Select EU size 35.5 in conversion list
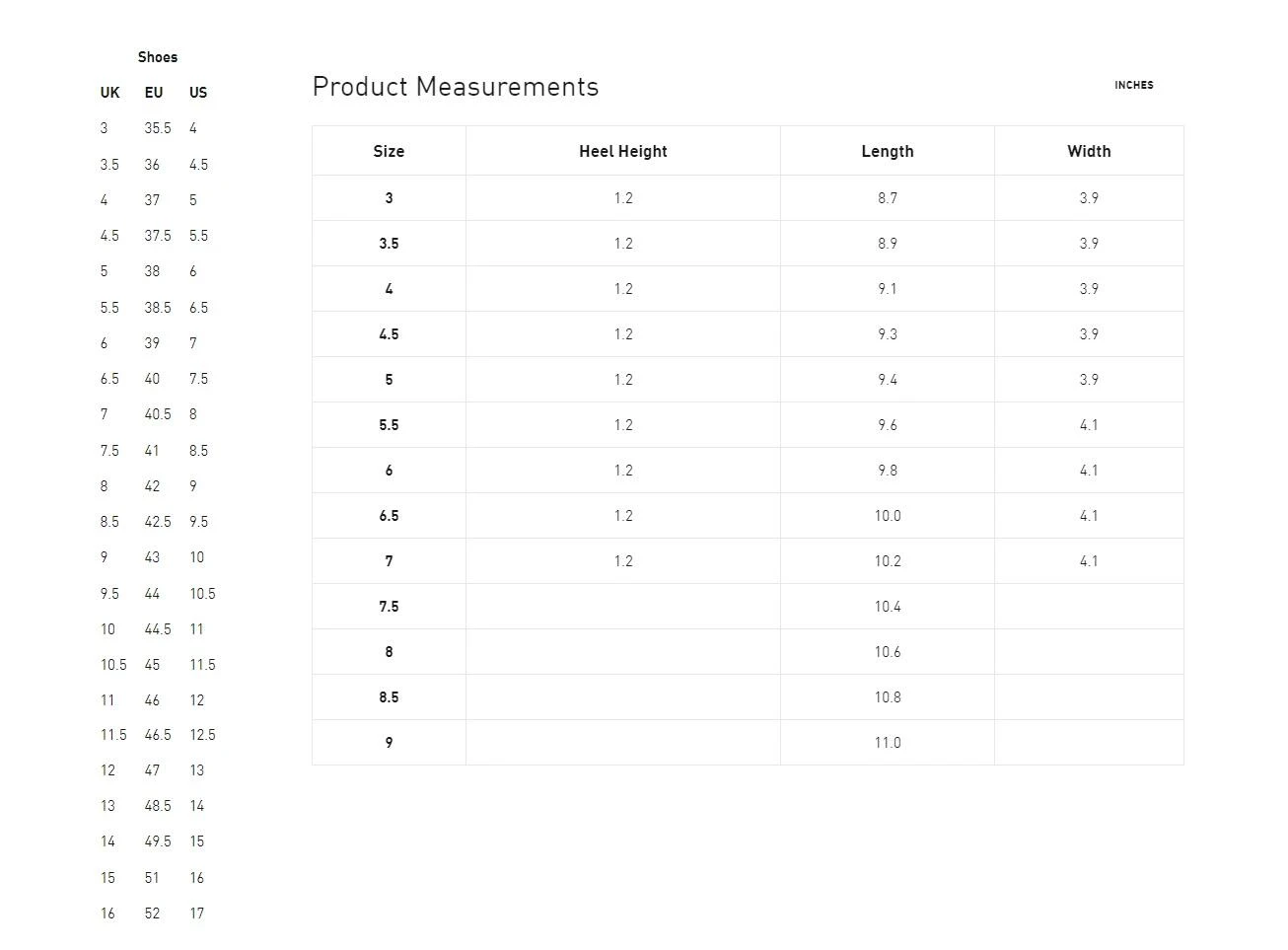Screen dimensions: 1288x950 [x=158, y=128]
